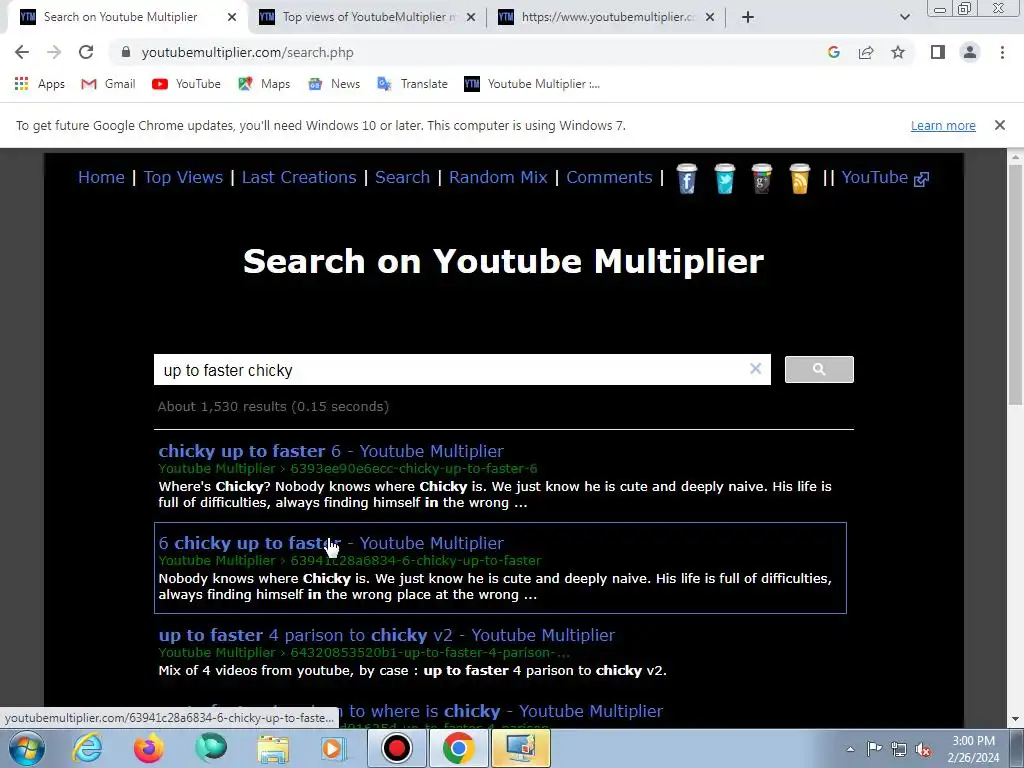This screenshot has height=768, width=1024.
Task: Open the Google Plus cup icon
Action: 761,178
